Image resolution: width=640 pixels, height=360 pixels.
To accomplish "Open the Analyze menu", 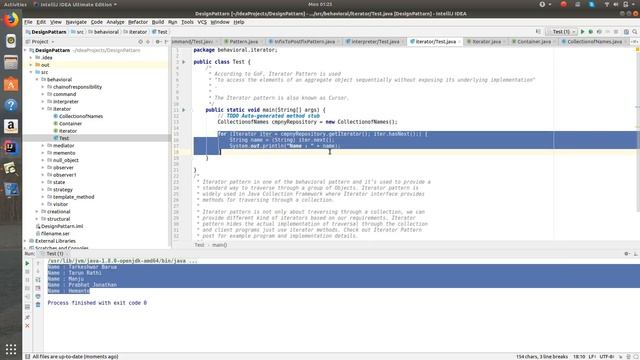I will pyautogui.click(x=115, y=22).
